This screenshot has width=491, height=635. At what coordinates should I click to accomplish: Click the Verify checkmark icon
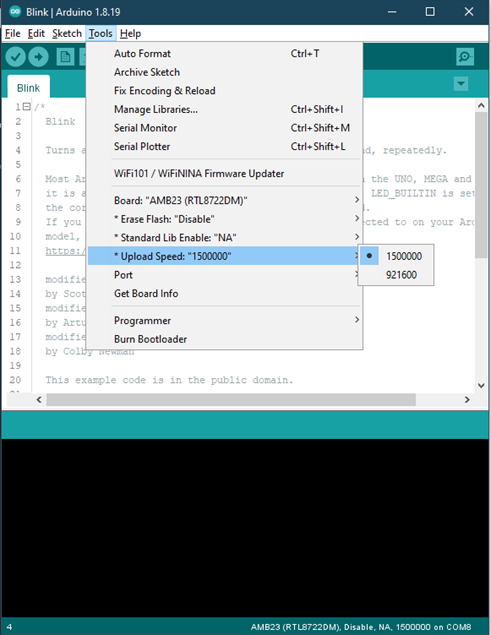click(16, 57)
